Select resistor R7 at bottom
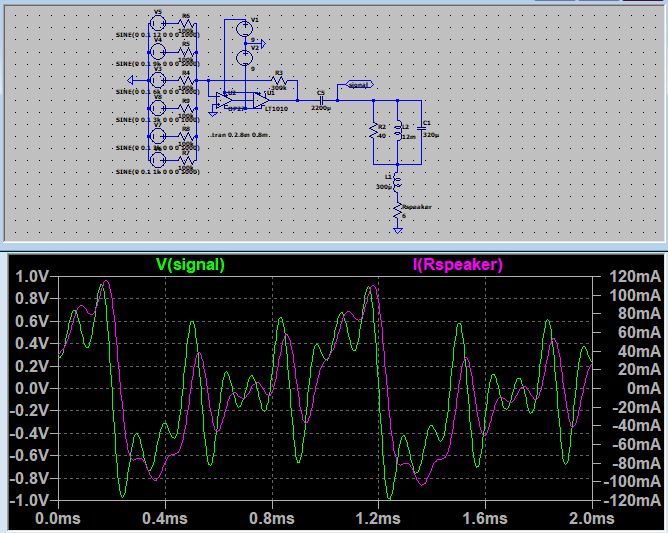The height and width of the screenshot is (533, 668). pyautogui.click(x=186, y=160)
